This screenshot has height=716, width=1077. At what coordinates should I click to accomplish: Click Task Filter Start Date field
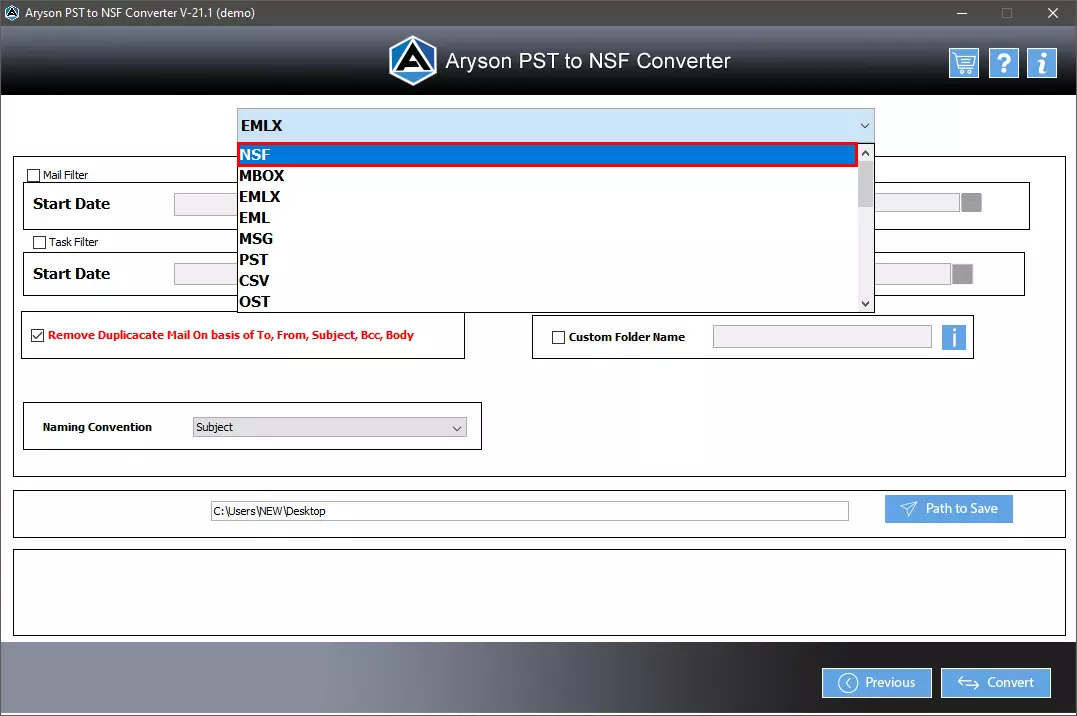tap(205, 274)
